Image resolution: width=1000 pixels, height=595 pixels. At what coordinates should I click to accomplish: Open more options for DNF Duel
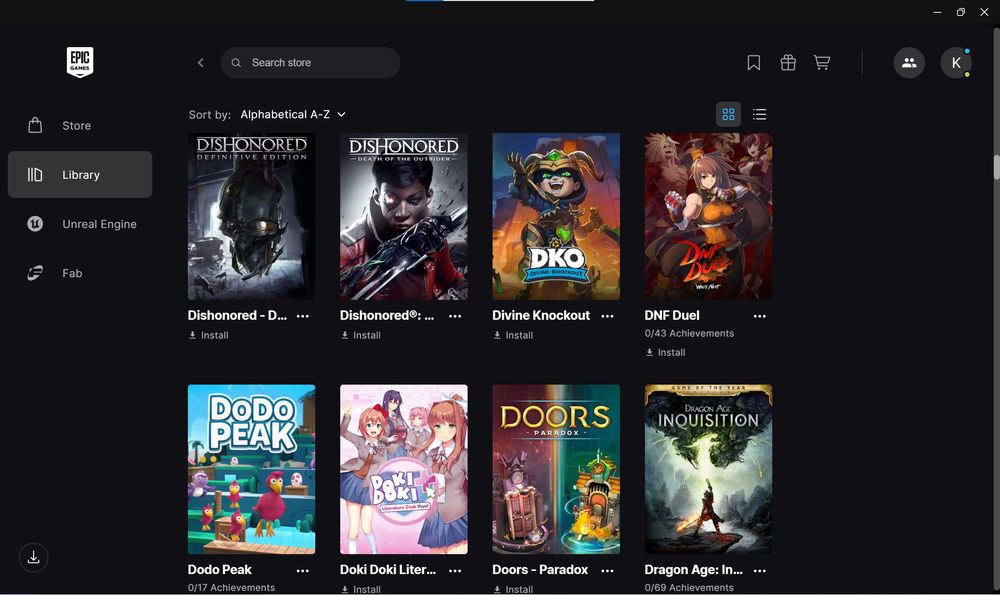760,316
